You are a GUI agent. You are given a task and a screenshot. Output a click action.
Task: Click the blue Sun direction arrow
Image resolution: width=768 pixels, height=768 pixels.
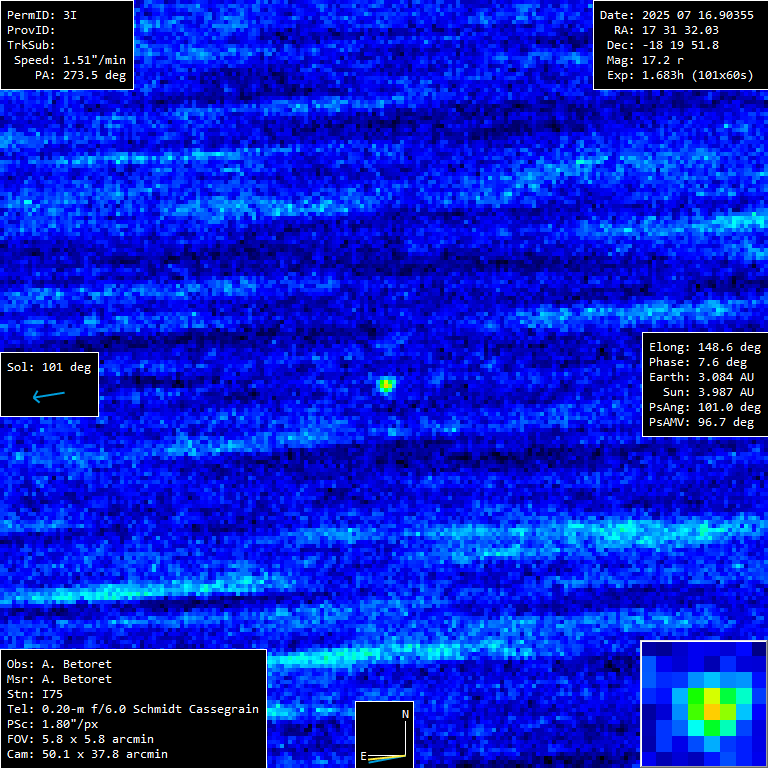(x=48, y=396)
